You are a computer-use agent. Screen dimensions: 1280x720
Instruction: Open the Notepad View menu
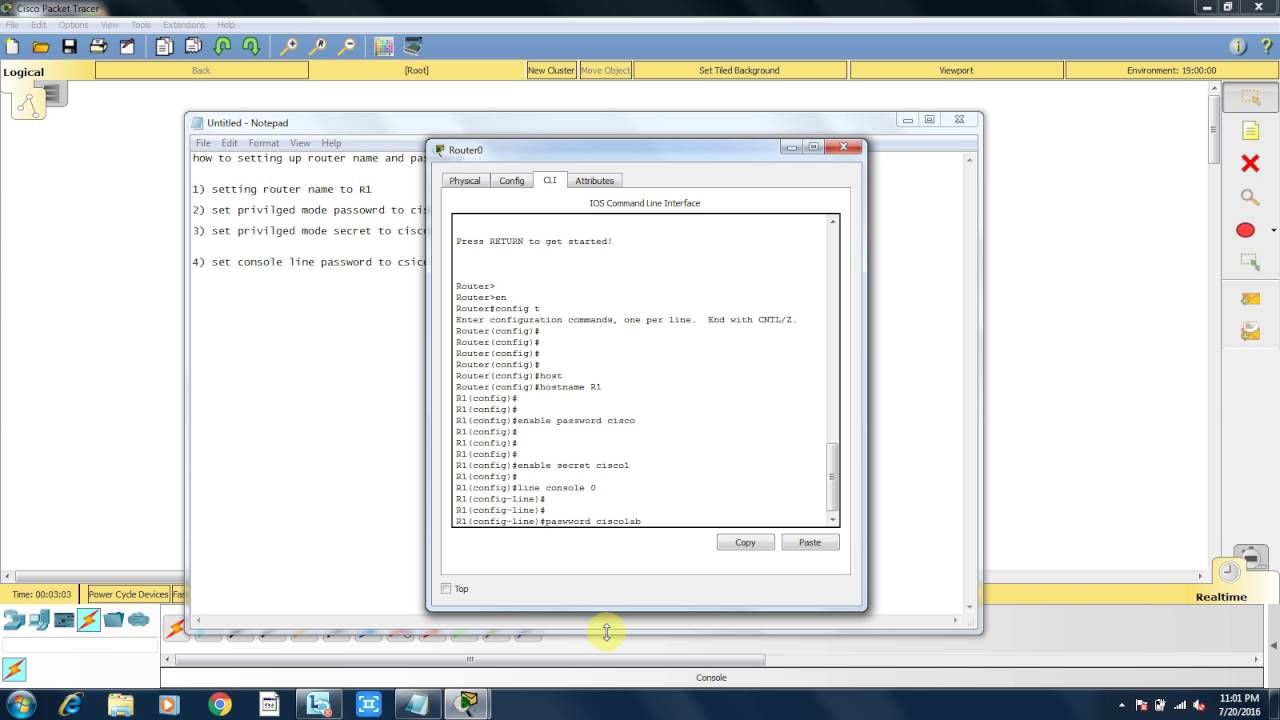tap(300, 143)
